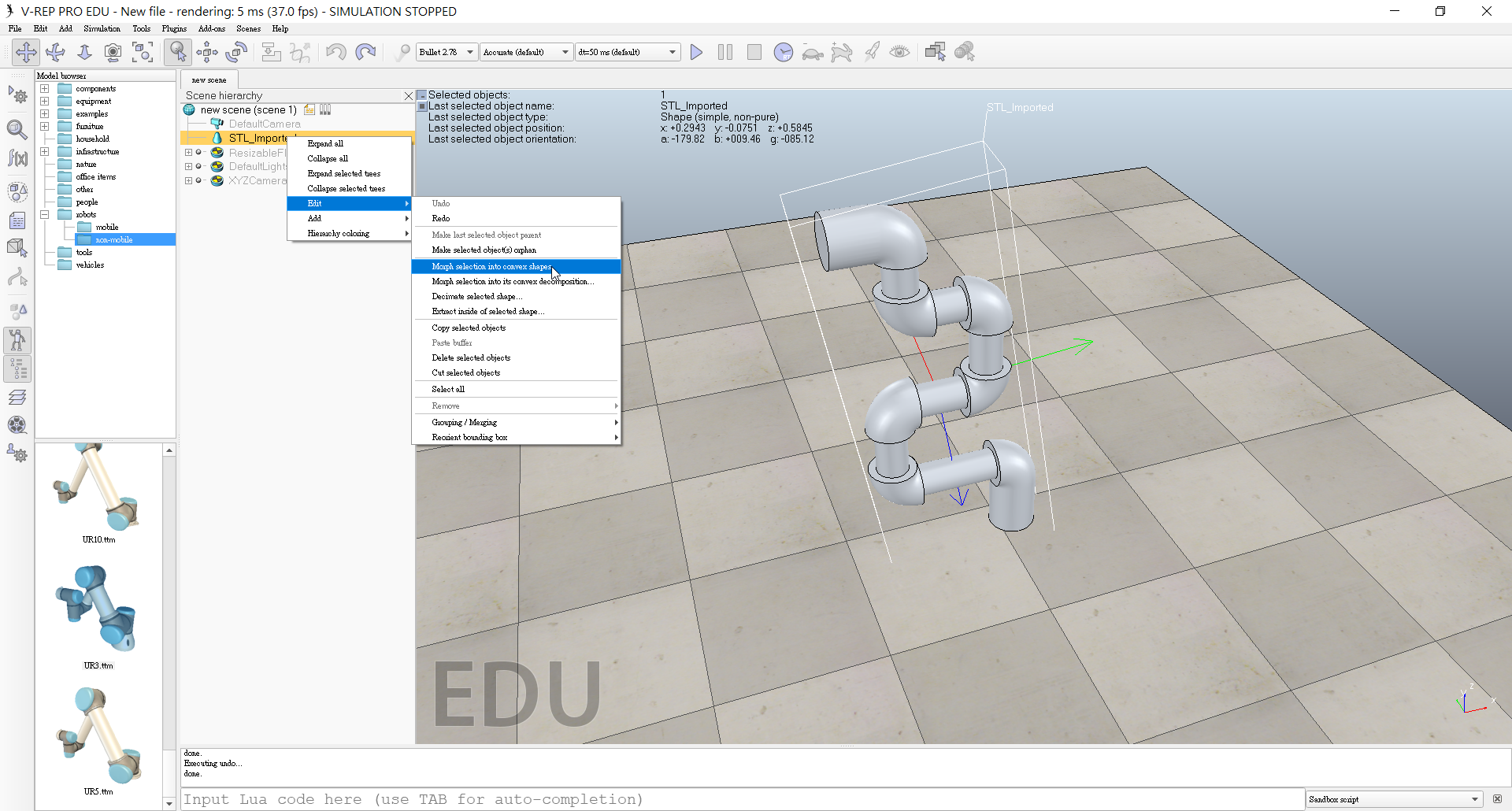This screenshot has width=1512, height=811.
Task: Click the speed up simulation rabbit icon
Action: (x=842, y=52)
